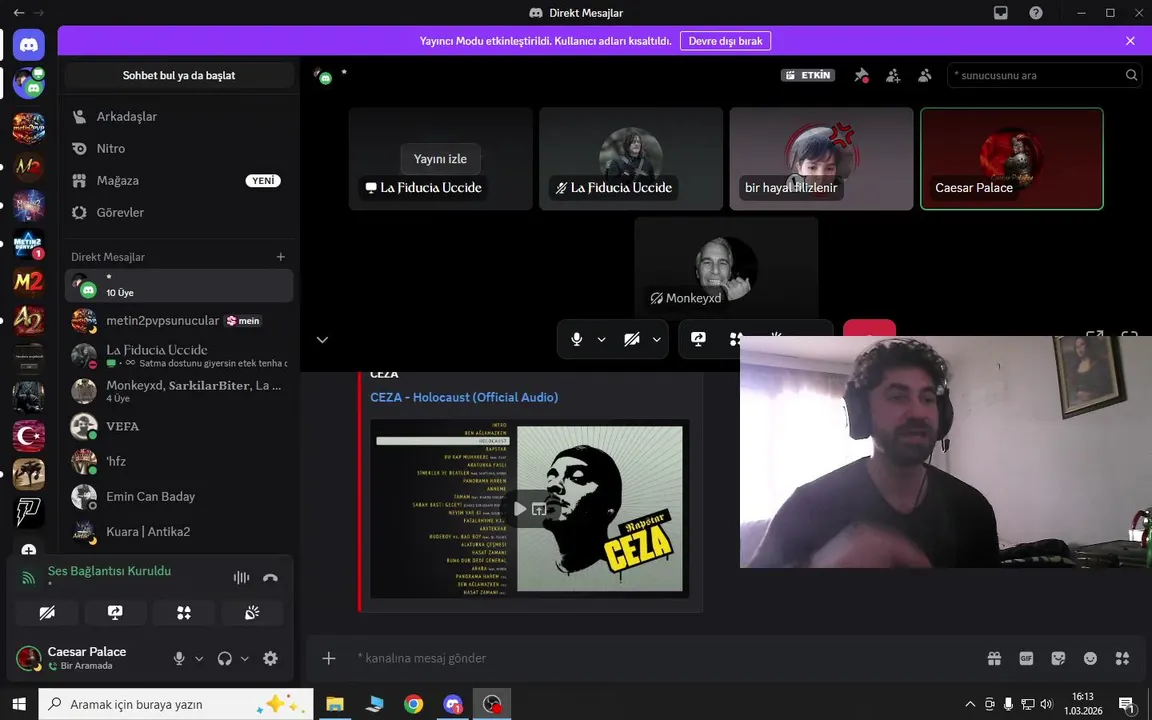1152x720 pixels.
Task: Open the emoji picker
Action: (1090, 658)
